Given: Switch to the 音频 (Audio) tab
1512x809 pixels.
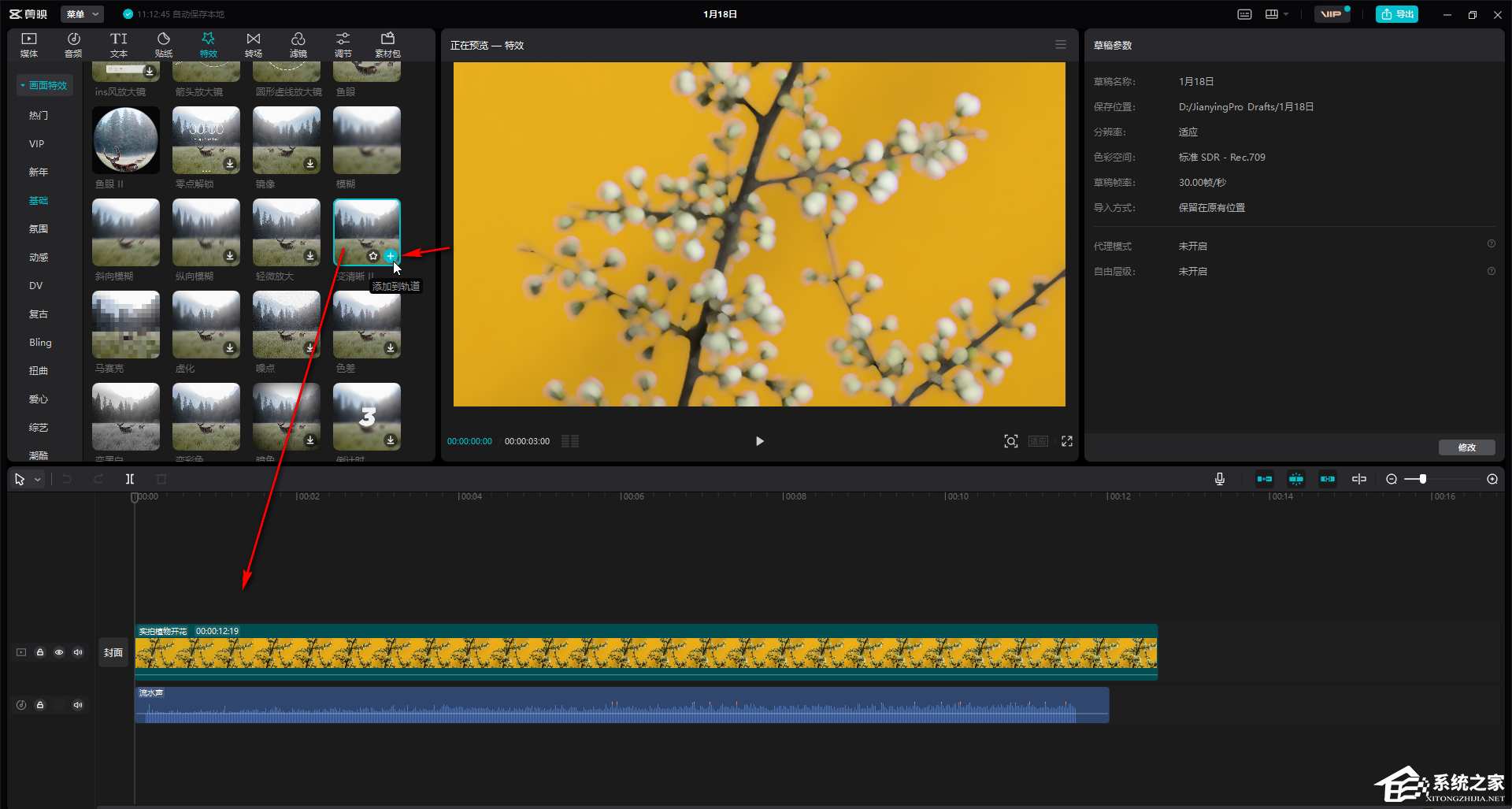Looking at the screenshot, I should point(73,45).
